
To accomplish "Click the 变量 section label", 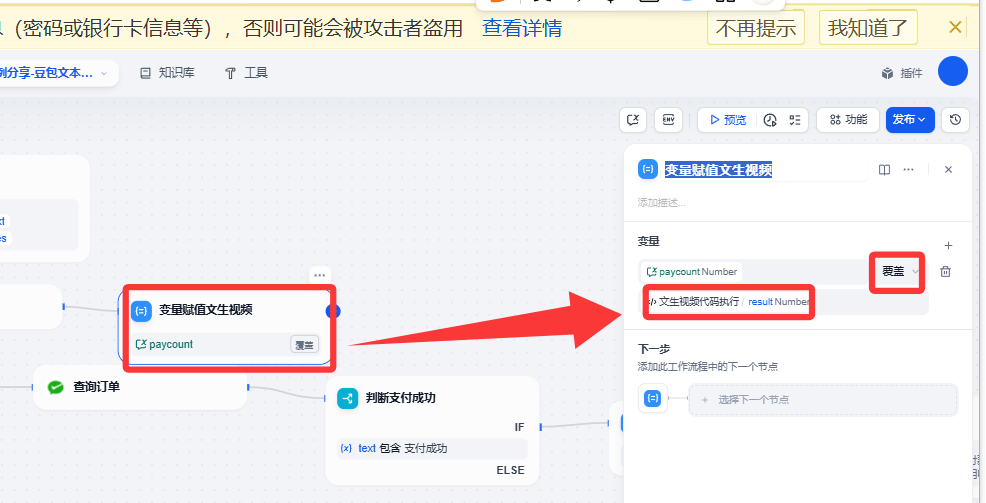I will tap(648, 241).
